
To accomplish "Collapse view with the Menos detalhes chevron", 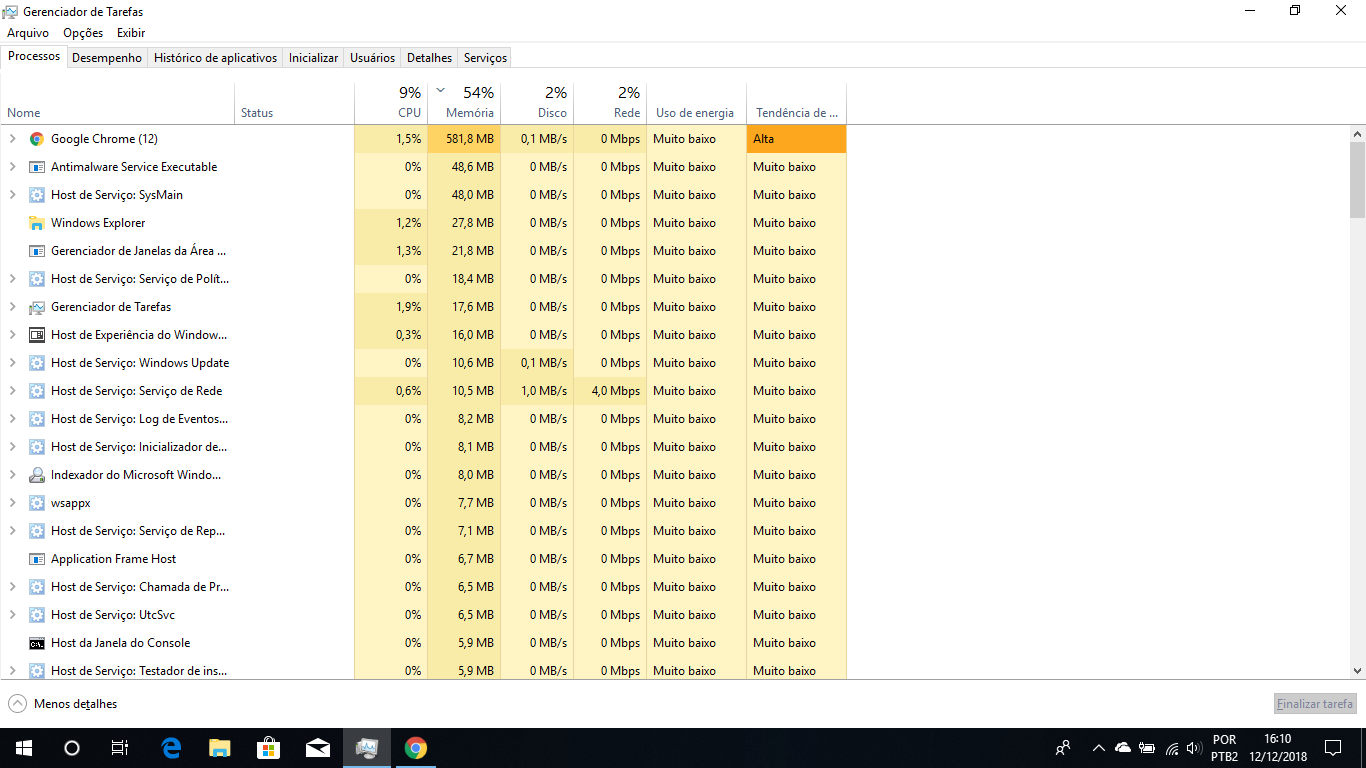I will point(17,704).
